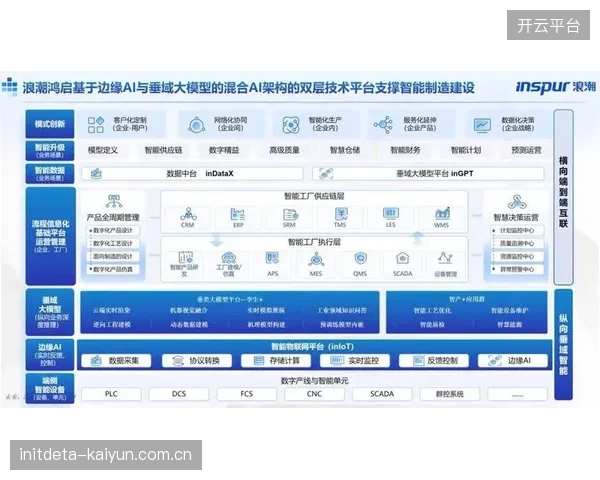600x480 pixels.
Task: Click the 智慧决策运营 network icon
Action: point(517,202)
